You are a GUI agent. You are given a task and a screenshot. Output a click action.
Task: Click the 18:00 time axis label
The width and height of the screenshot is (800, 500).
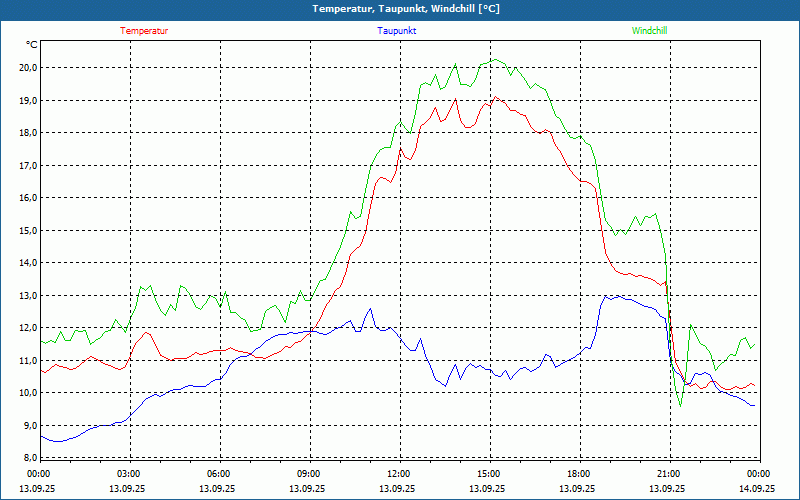(x=578, y=474)
